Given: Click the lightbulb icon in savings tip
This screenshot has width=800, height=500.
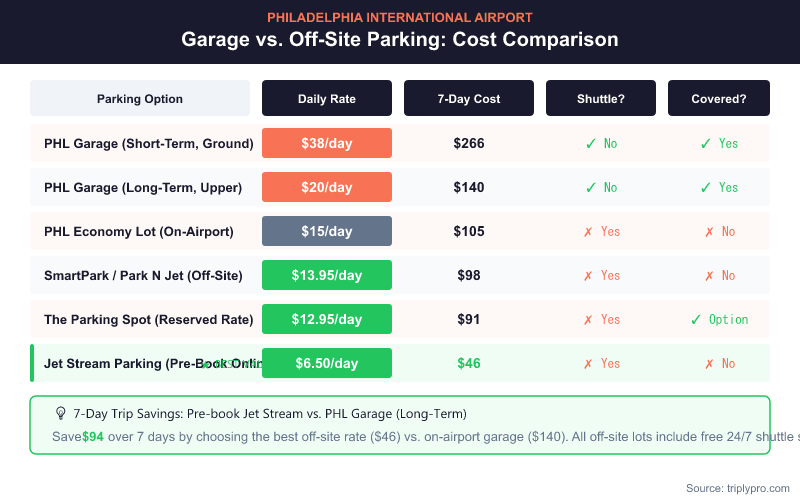Looking at the screenshot, I should pyautogui.click(x=60, y=413).
